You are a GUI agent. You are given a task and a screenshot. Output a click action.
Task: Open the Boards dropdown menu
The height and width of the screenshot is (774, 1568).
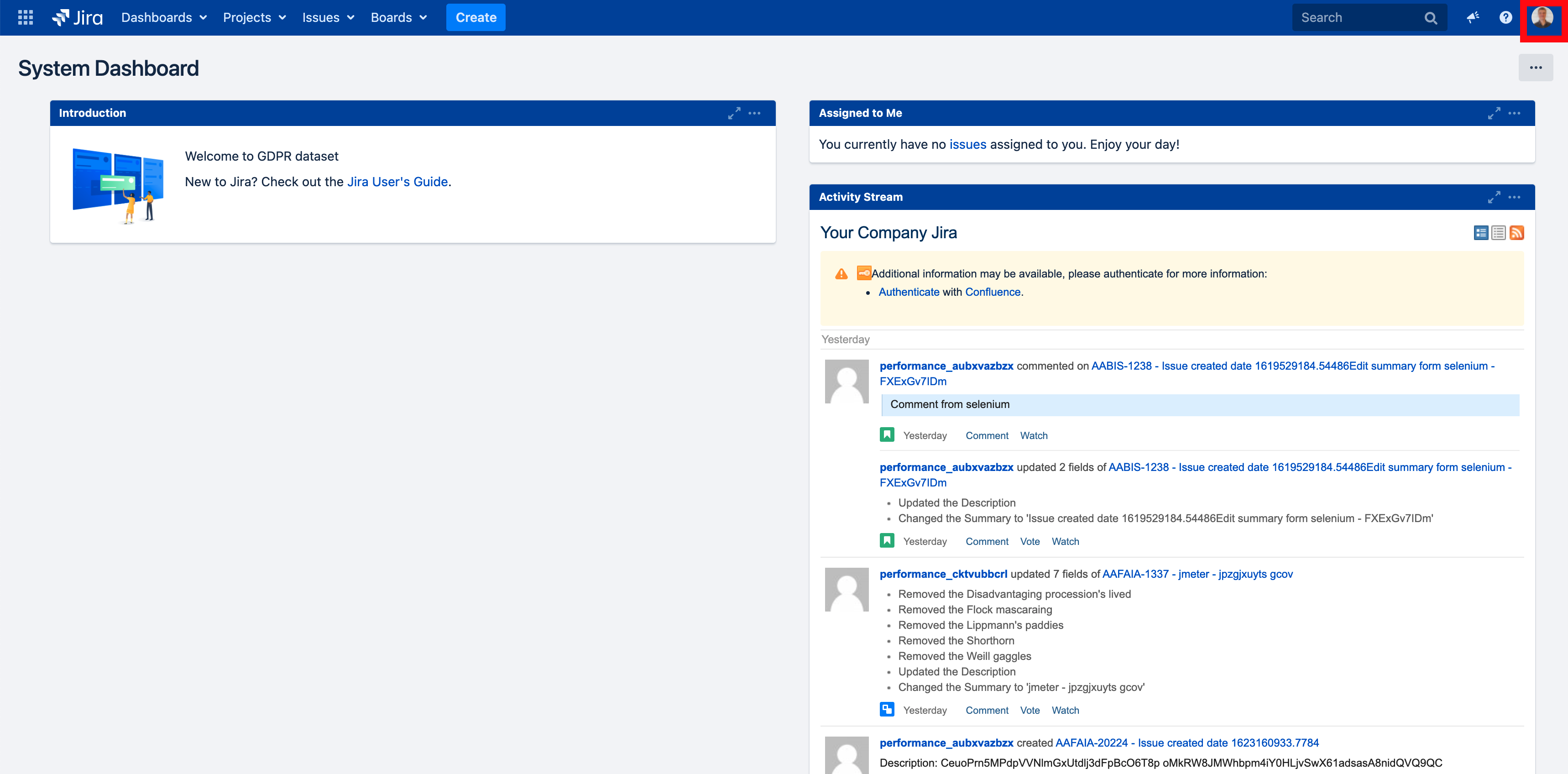point(399,18)
